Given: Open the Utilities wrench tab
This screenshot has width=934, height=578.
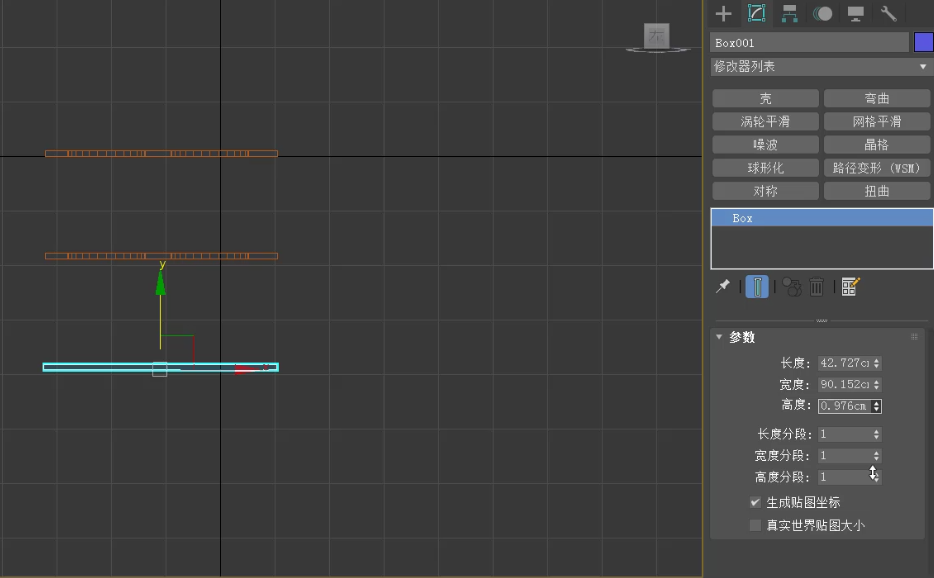Looking at the screenshot, I should 888,13.
